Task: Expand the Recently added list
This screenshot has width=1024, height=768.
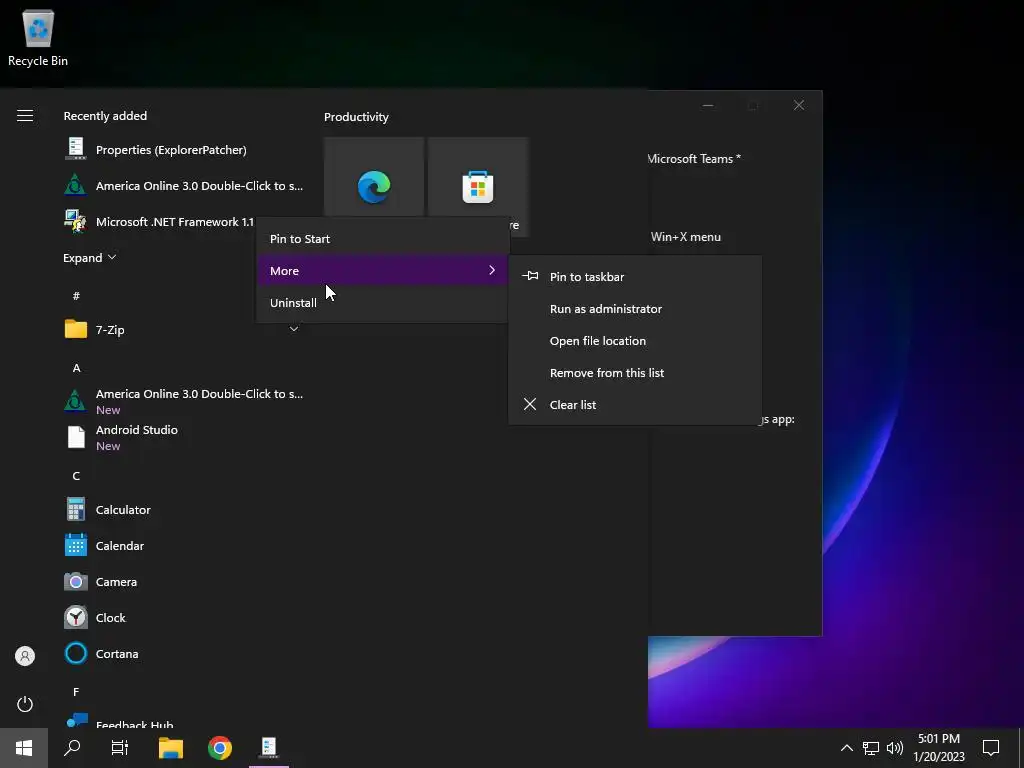Action: click(89, 258)
